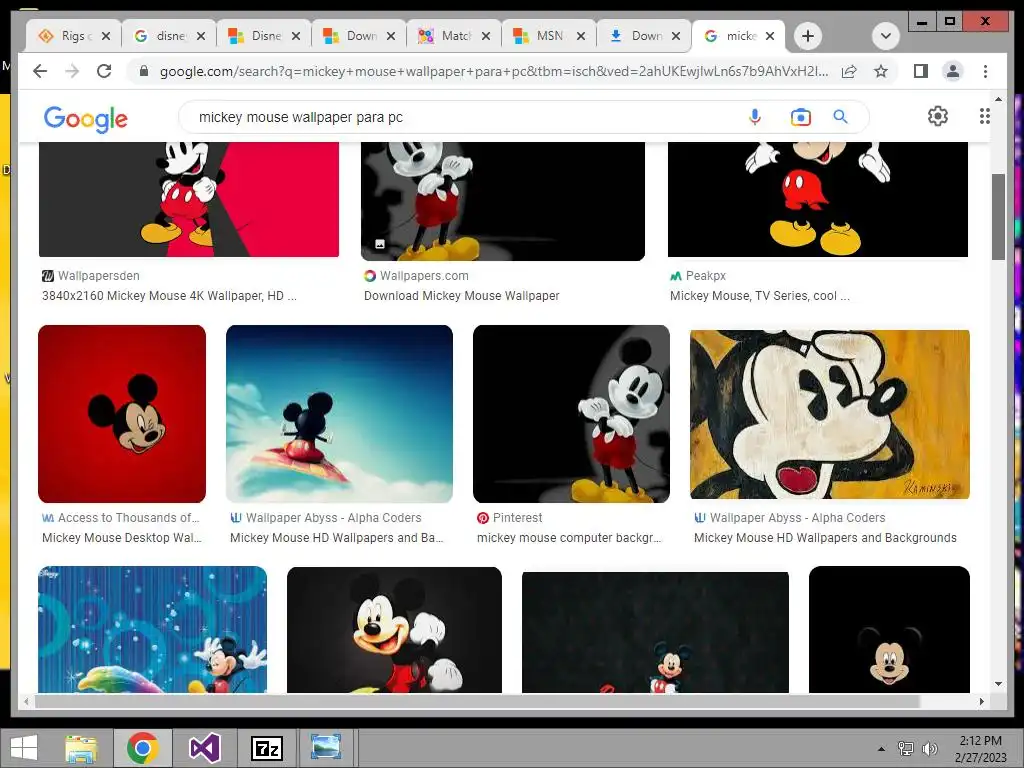Open Mickey on flying carpet image
This screenshot has width=1024, height=768.
tap(339, 414)
